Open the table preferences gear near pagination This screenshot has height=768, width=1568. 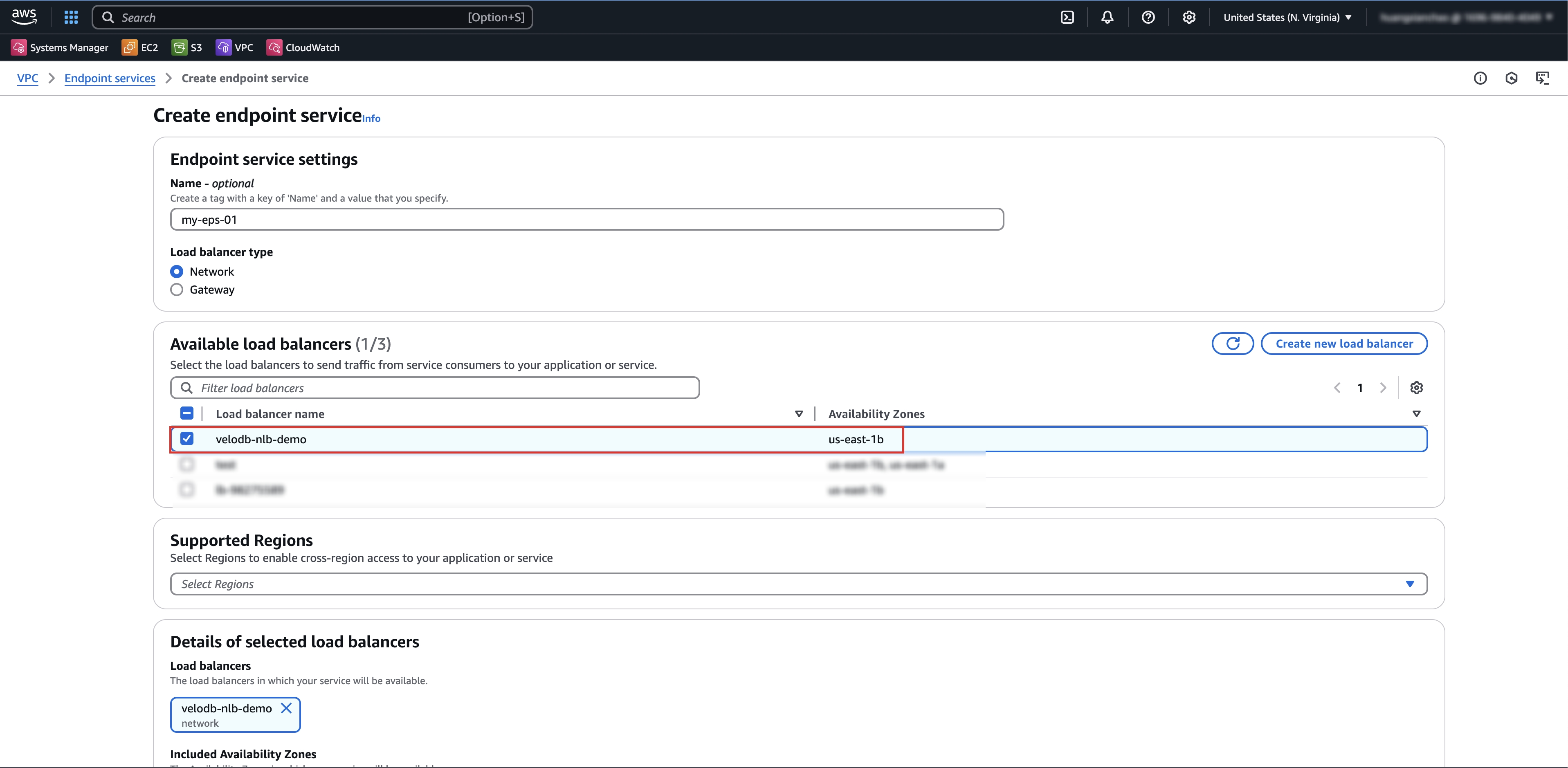1417,388
